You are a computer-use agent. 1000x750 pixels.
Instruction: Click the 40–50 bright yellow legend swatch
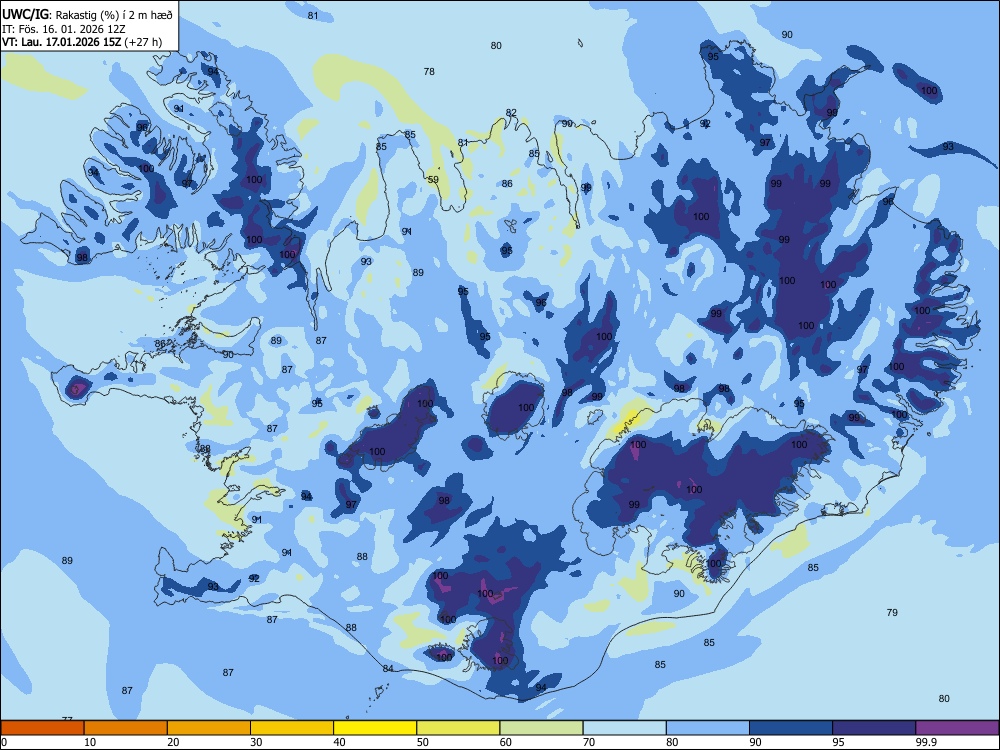375,728
